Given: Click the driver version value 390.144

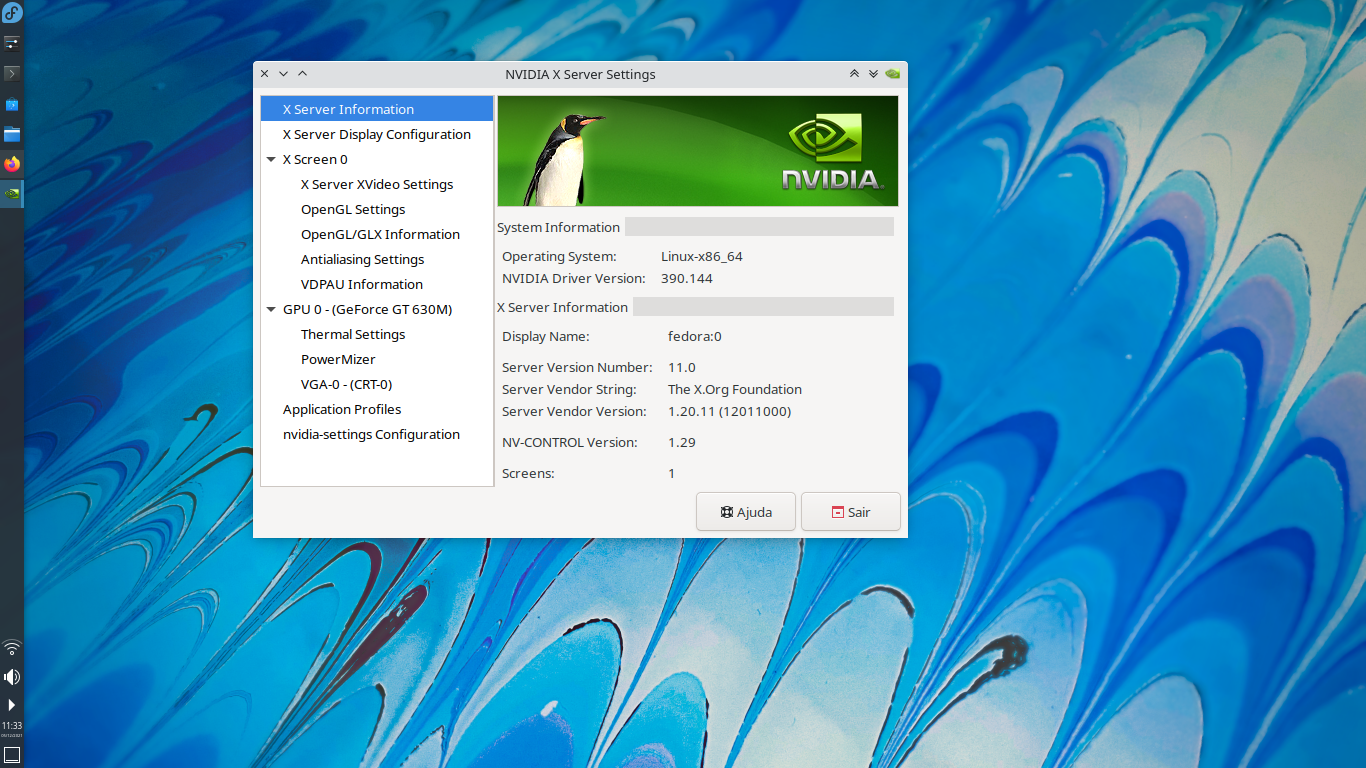Looking at the screenshot, I should tap(687, 278).
